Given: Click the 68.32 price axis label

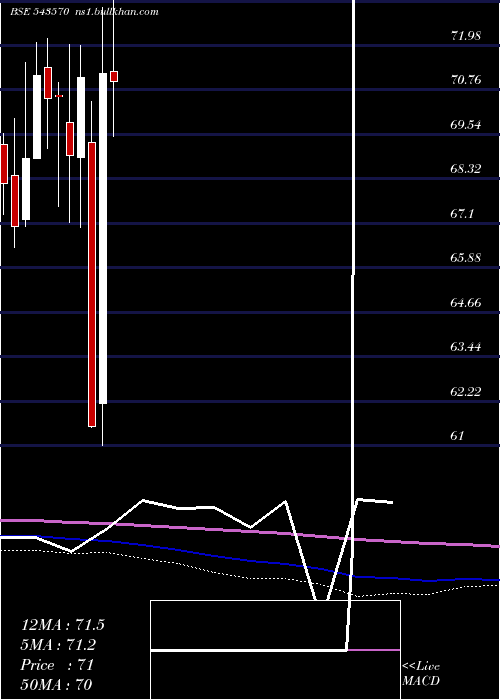Looking at the screenshot, I should (x=466, y=169).
